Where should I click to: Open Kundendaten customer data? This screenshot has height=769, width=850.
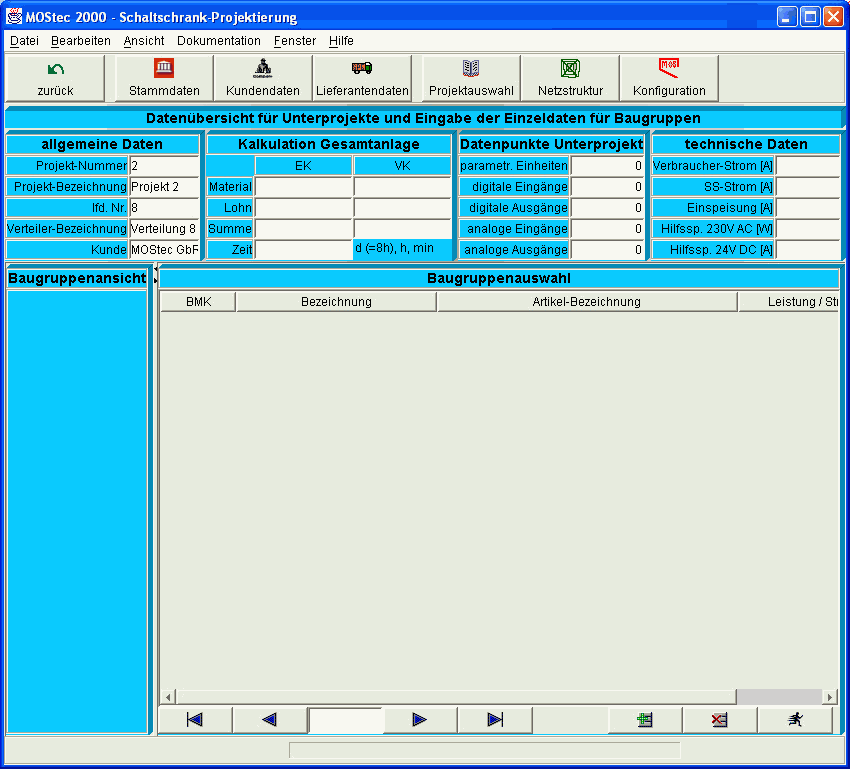click(263, 78)
